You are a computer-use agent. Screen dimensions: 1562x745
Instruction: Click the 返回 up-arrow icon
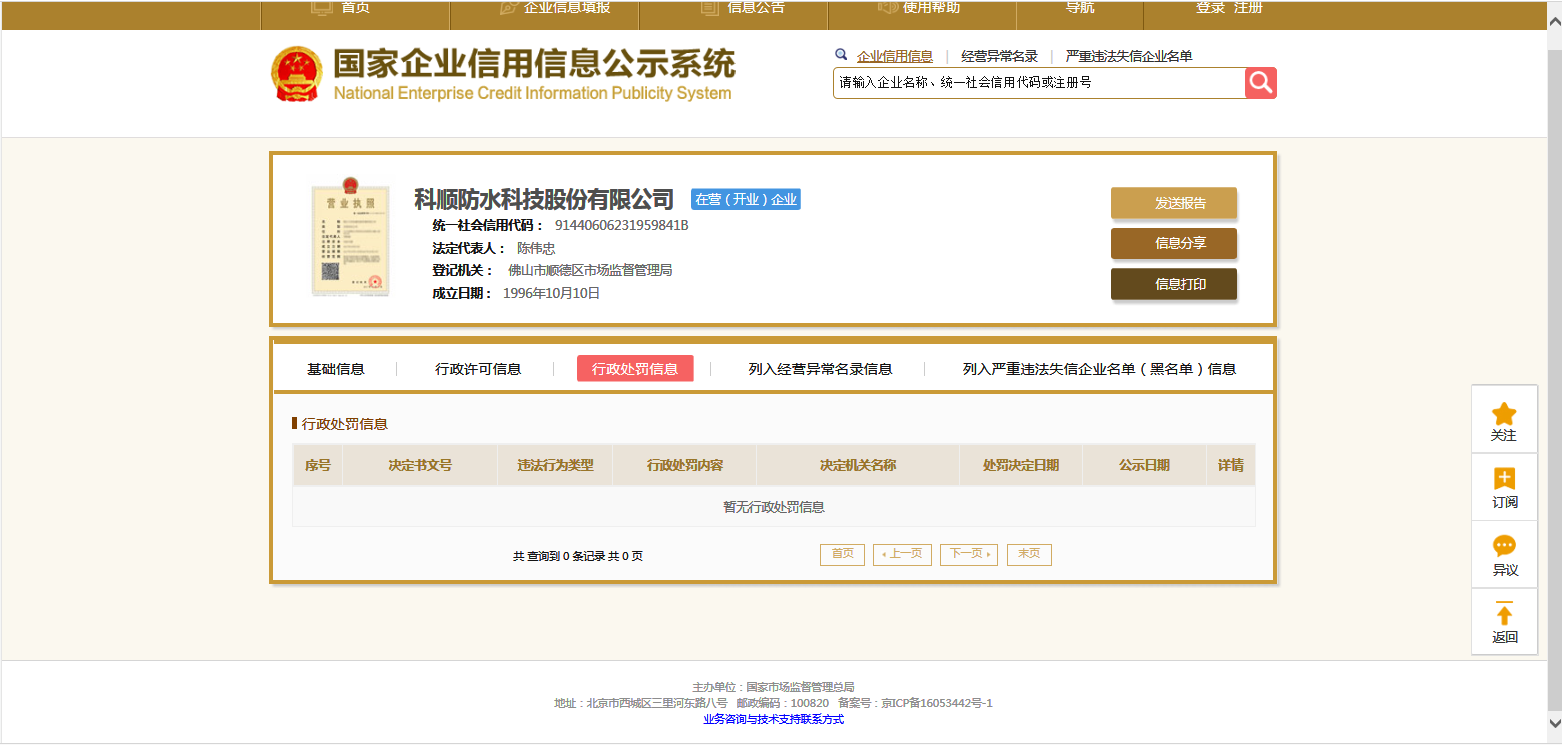[1504, 613]
